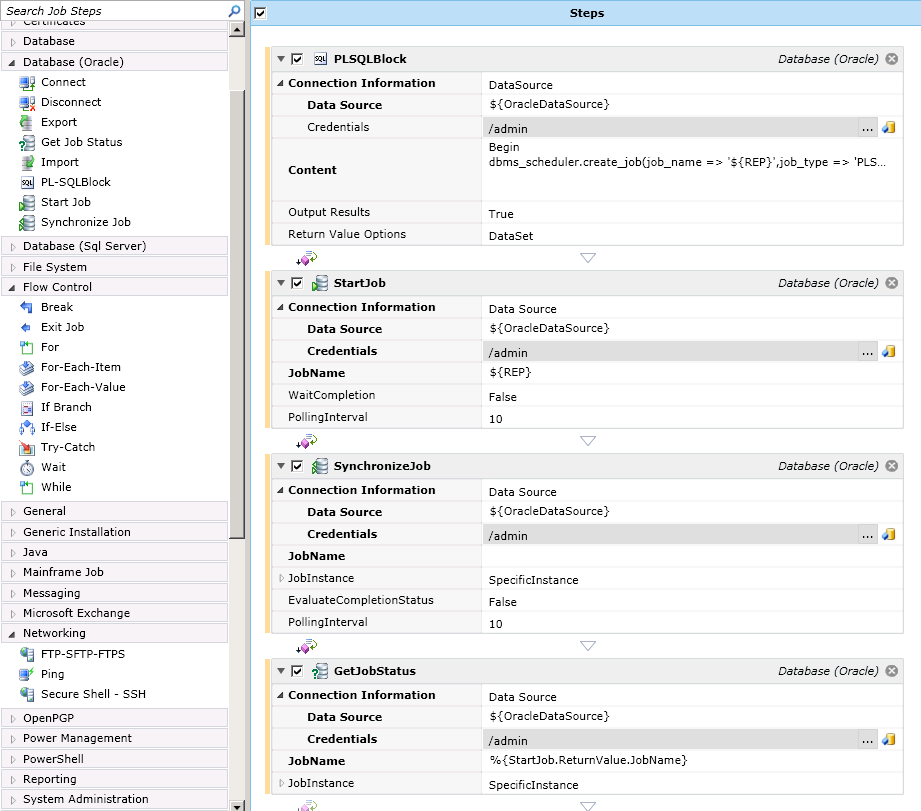Remove the StartJob step
Screen dimensions: 921x811
click(x=892, y=283)
